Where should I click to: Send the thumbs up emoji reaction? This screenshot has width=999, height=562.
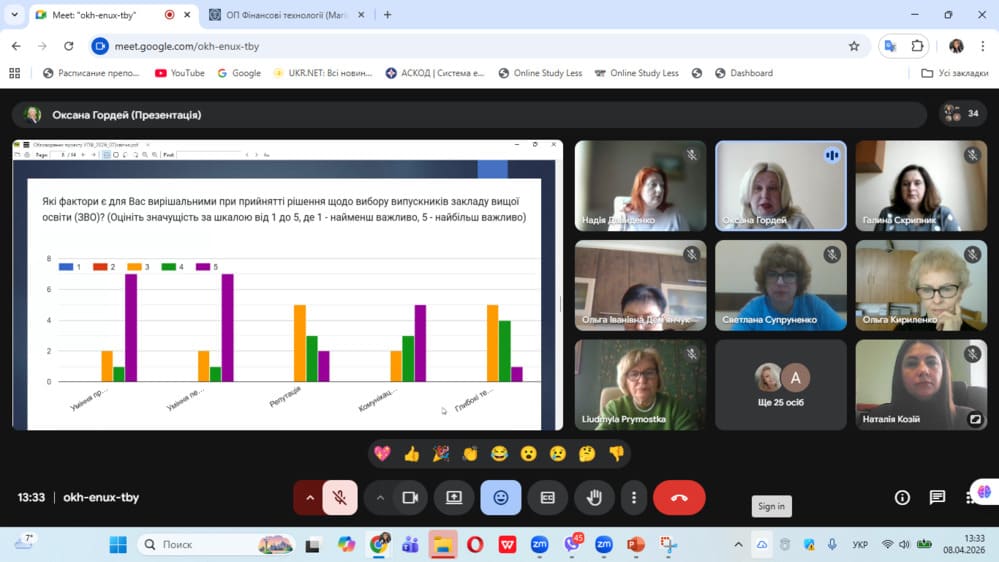[411, 454]
